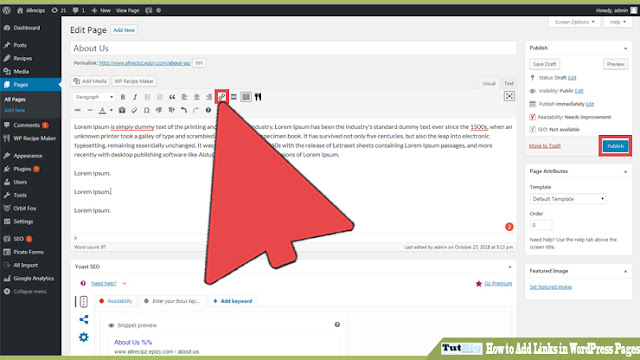Toggle the toolbar (kitchen sink) button
Image resolution: width=640 pixels, height=360 pixels.
[x=246, y=97]
